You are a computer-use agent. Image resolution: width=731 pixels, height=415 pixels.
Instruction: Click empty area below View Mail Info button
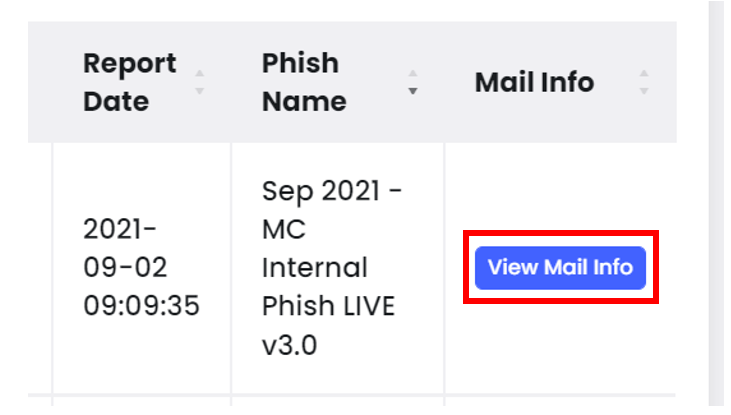tap(560, 349)
